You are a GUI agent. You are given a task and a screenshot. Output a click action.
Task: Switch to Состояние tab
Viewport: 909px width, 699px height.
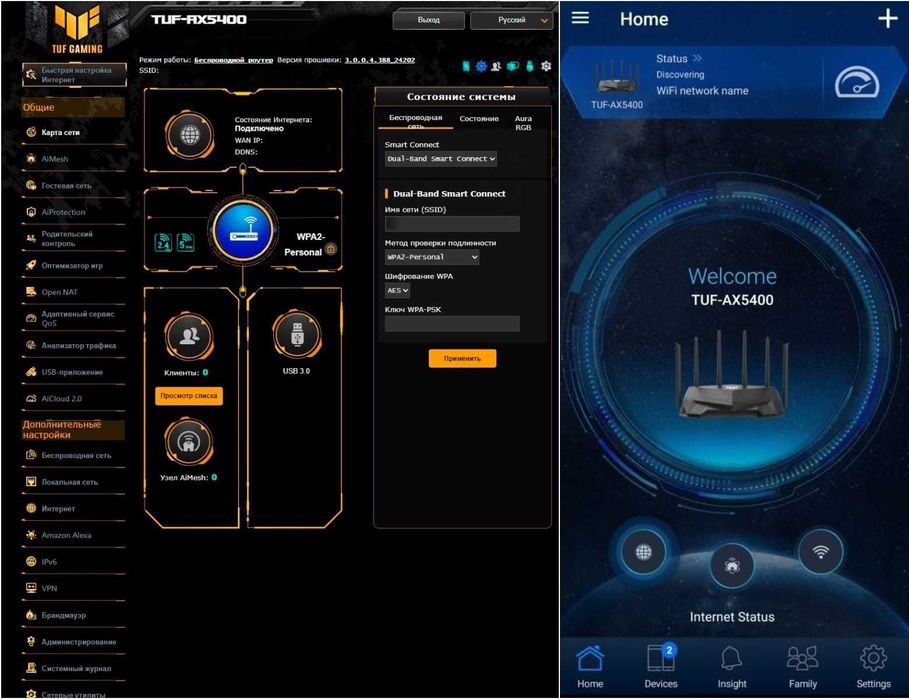pos(479,118)
